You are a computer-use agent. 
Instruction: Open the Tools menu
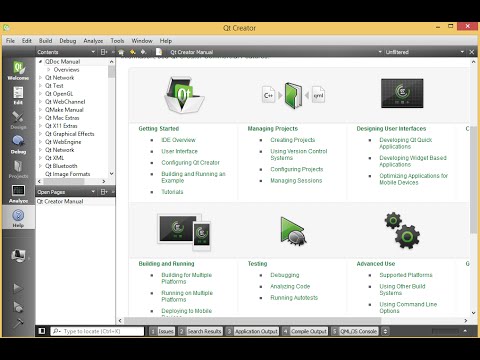[117, 41]
